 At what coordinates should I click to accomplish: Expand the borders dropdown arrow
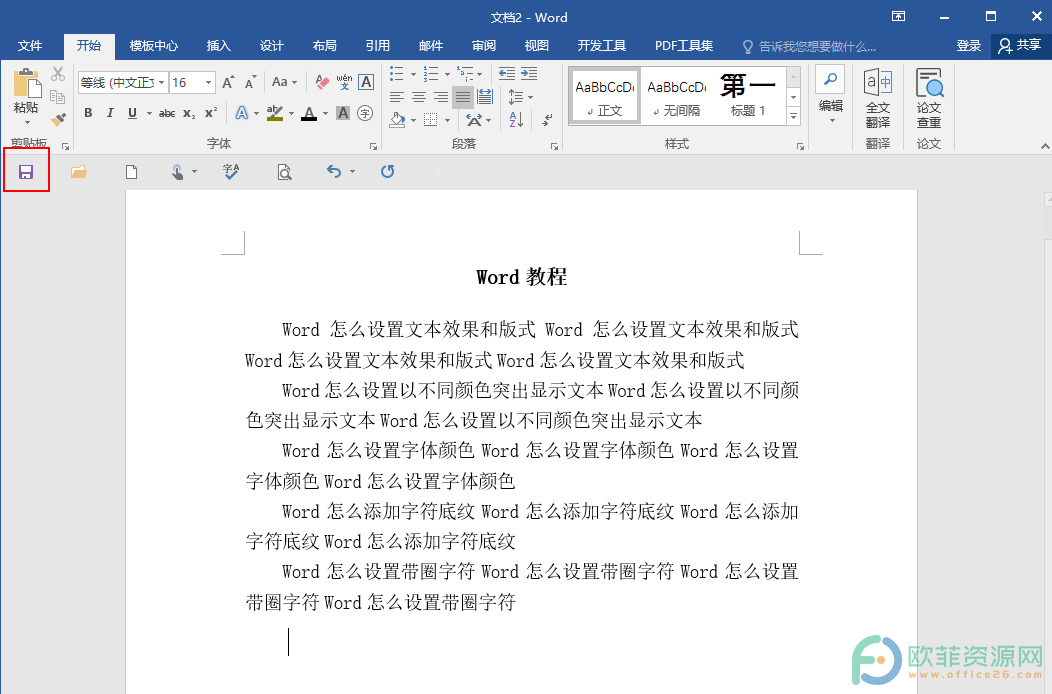tap(447, 121)
